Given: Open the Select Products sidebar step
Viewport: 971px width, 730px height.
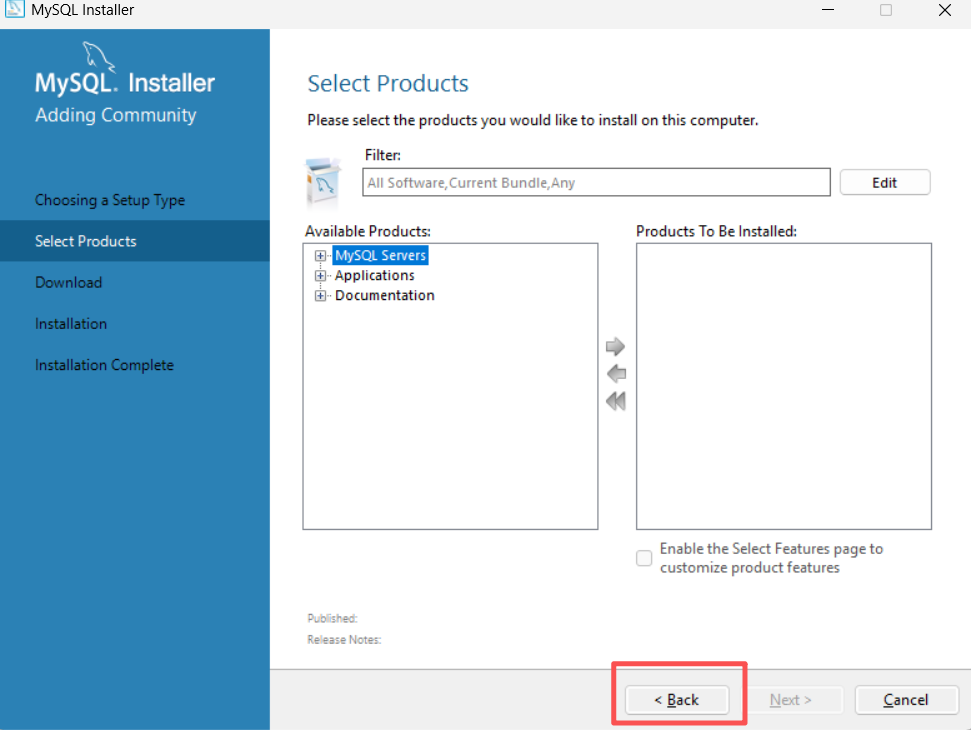Looking at the screenshot, I should click(x=134, y=241).
